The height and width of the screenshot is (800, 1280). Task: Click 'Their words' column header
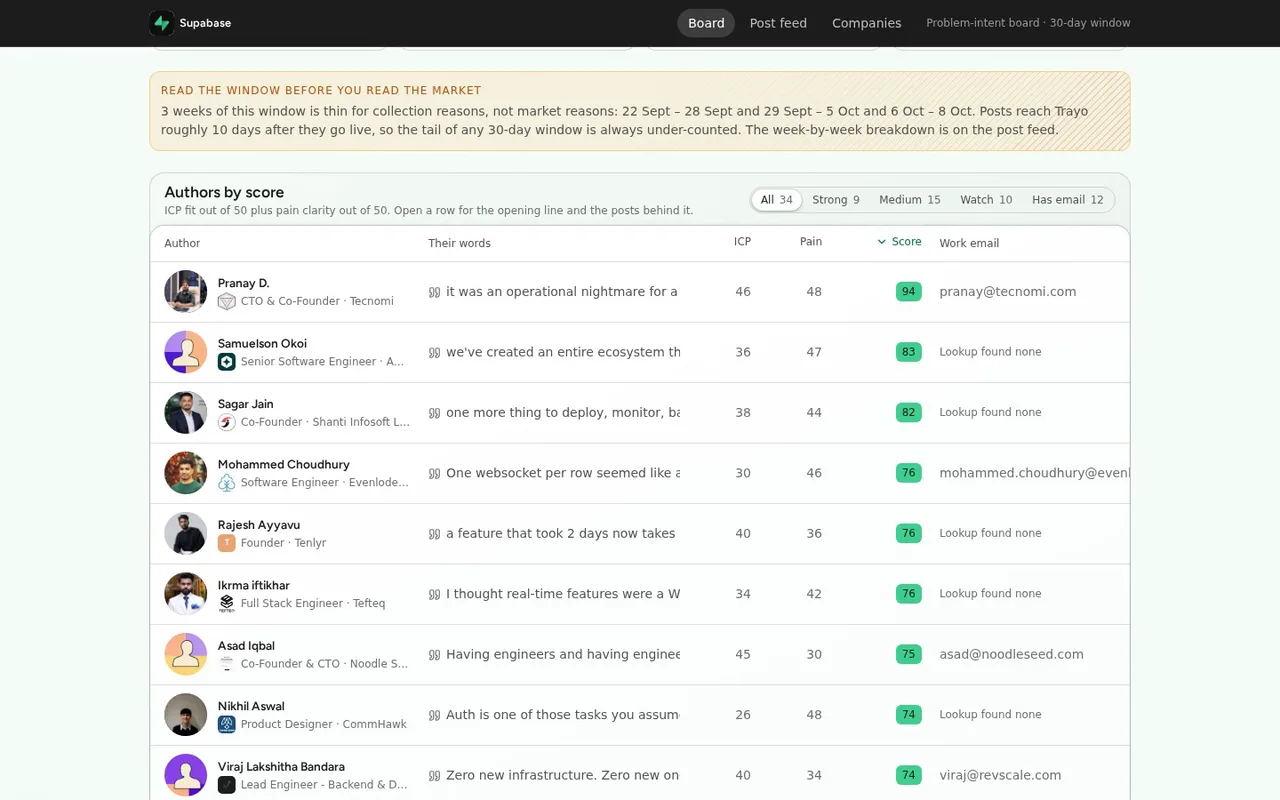[459, 243]
